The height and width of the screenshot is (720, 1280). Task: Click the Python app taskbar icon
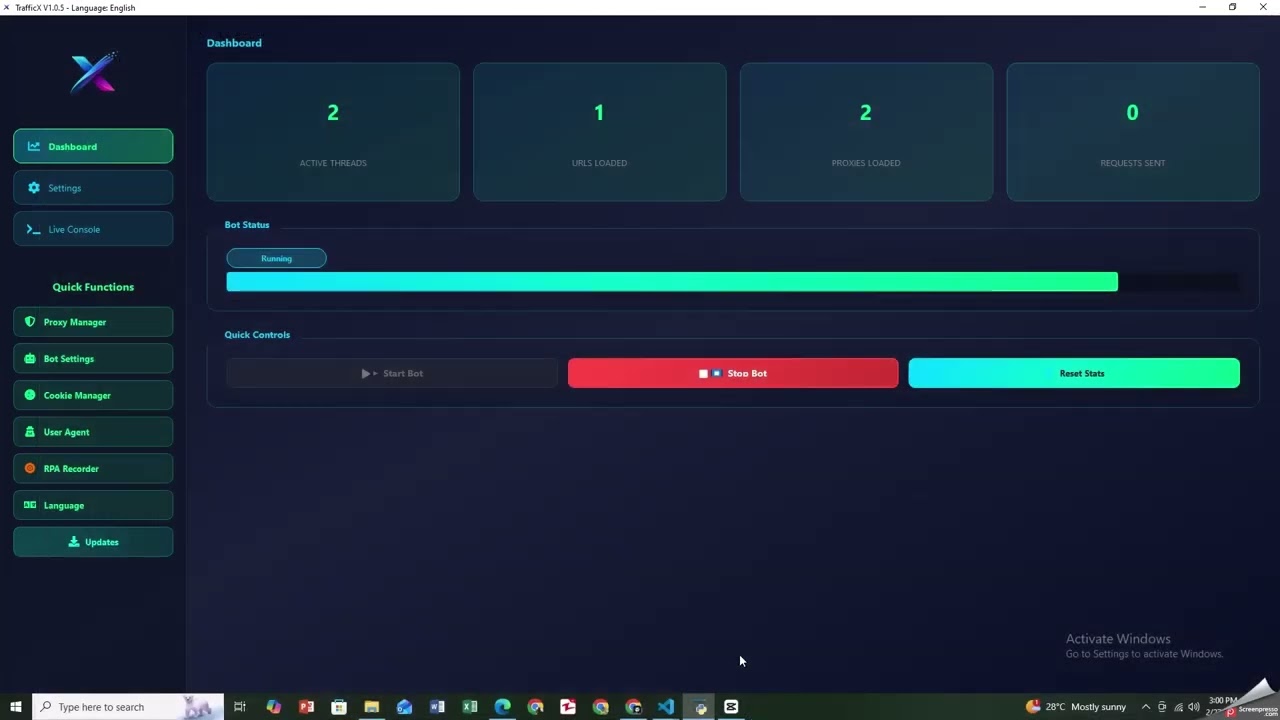tap(699, 707)
